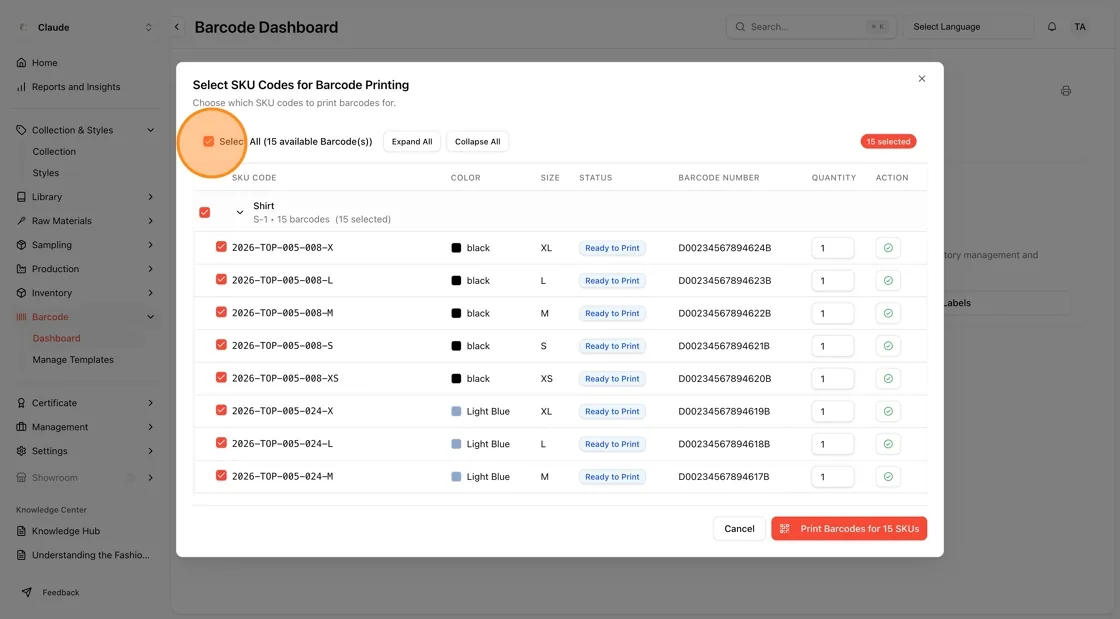Click the Feedback paper plane icon
Viewport: 1120px width, 619px height.
[26, 593]
